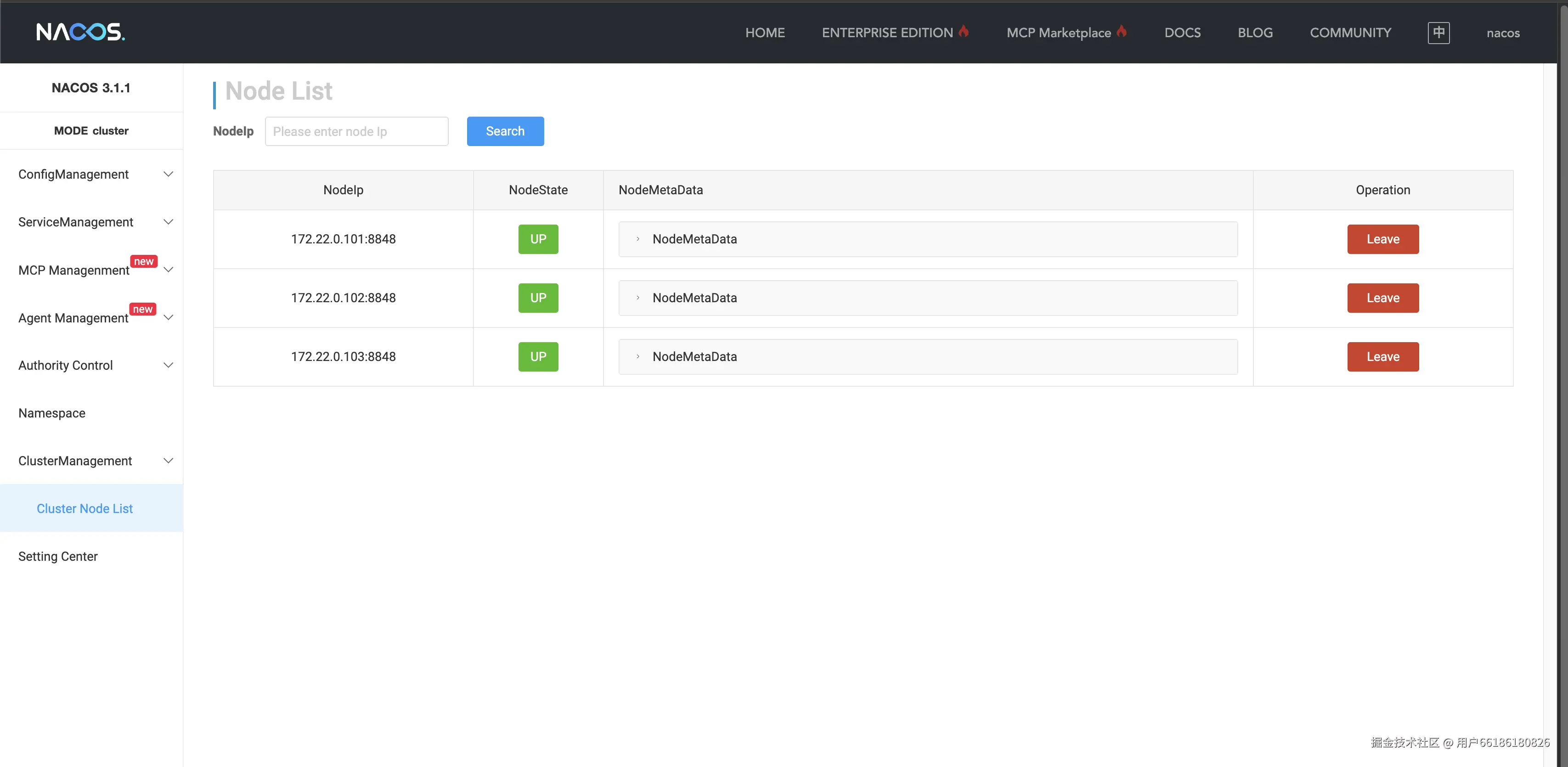Click the flame icon next to MCP Marketplace
This screenshot has width=1568, height=767.
point(1122,31)
